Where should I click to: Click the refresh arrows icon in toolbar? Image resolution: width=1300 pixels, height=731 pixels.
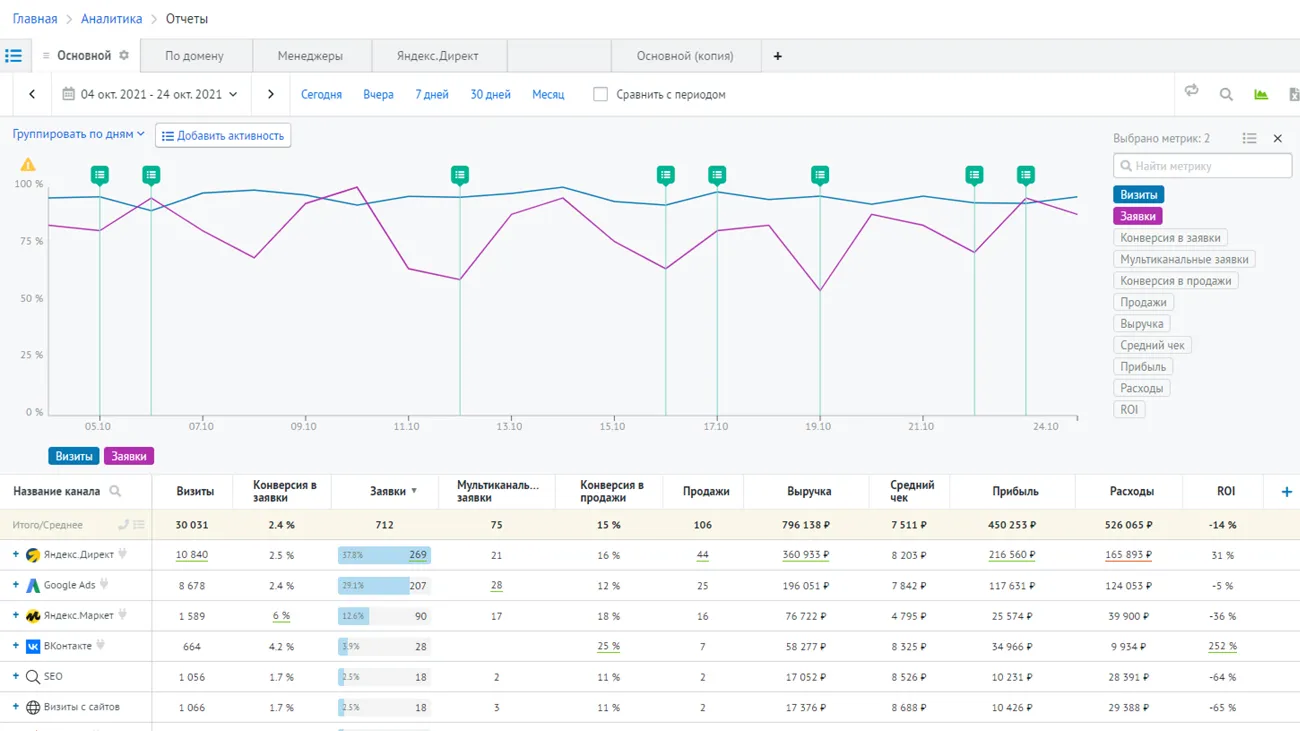1191,92
